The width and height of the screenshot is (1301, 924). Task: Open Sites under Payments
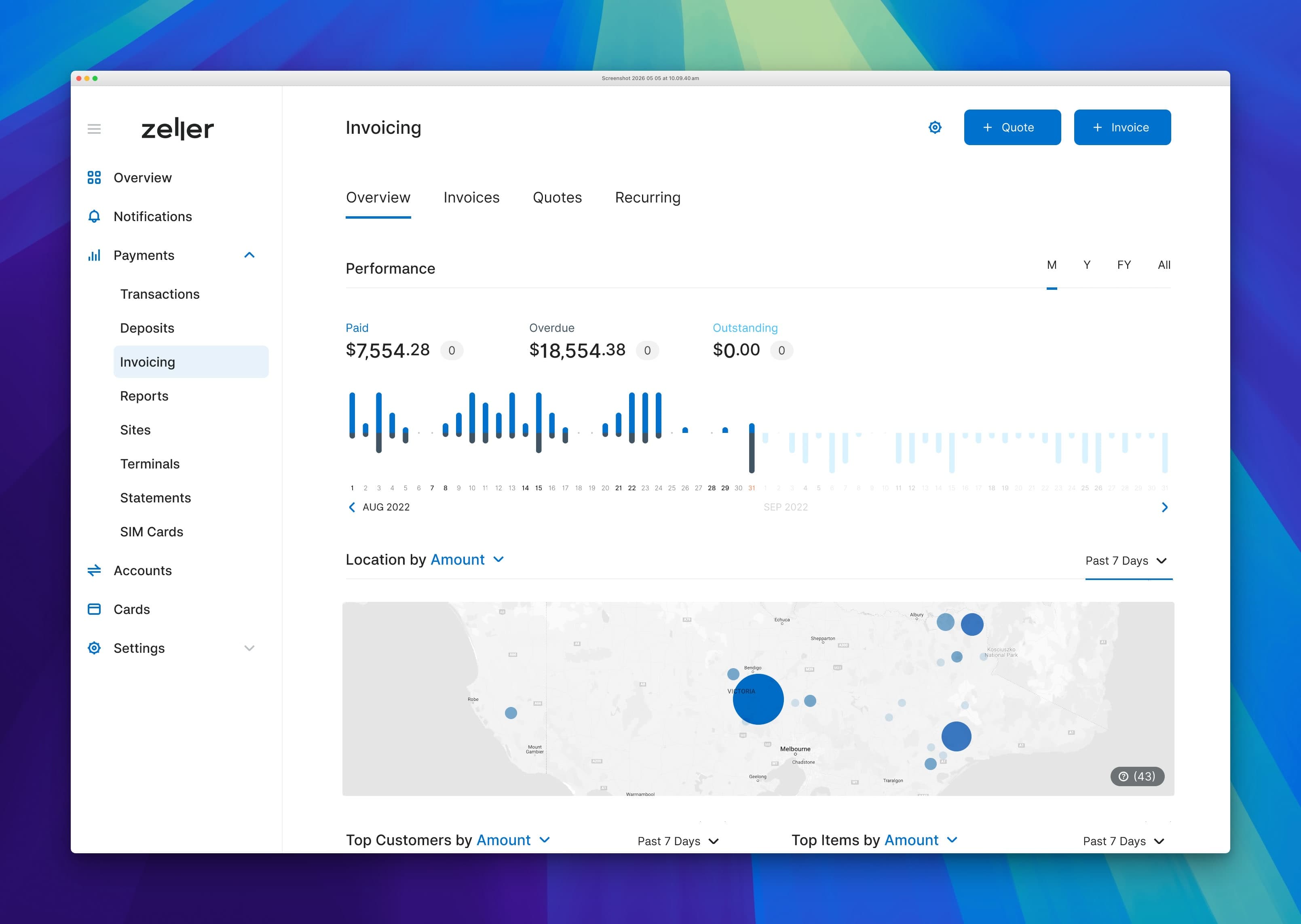135,430
